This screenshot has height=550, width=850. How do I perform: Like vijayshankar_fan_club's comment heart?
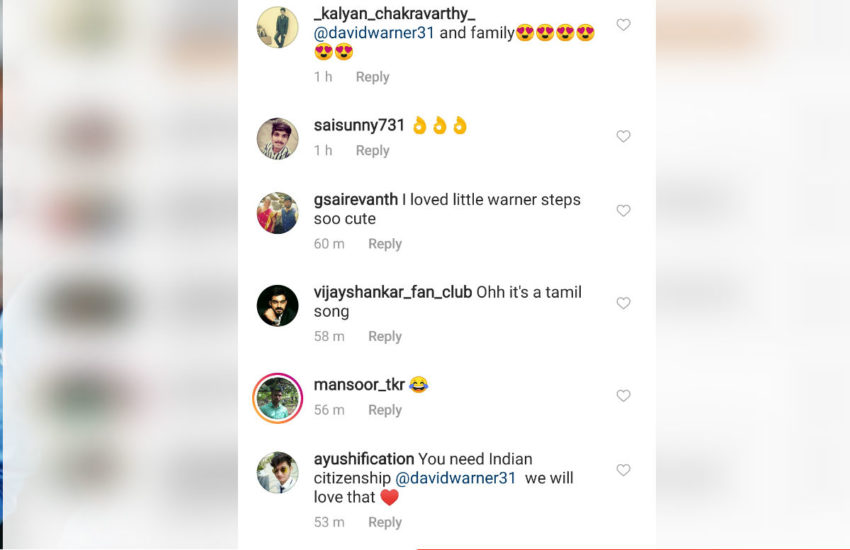click(x=623, y=303)
